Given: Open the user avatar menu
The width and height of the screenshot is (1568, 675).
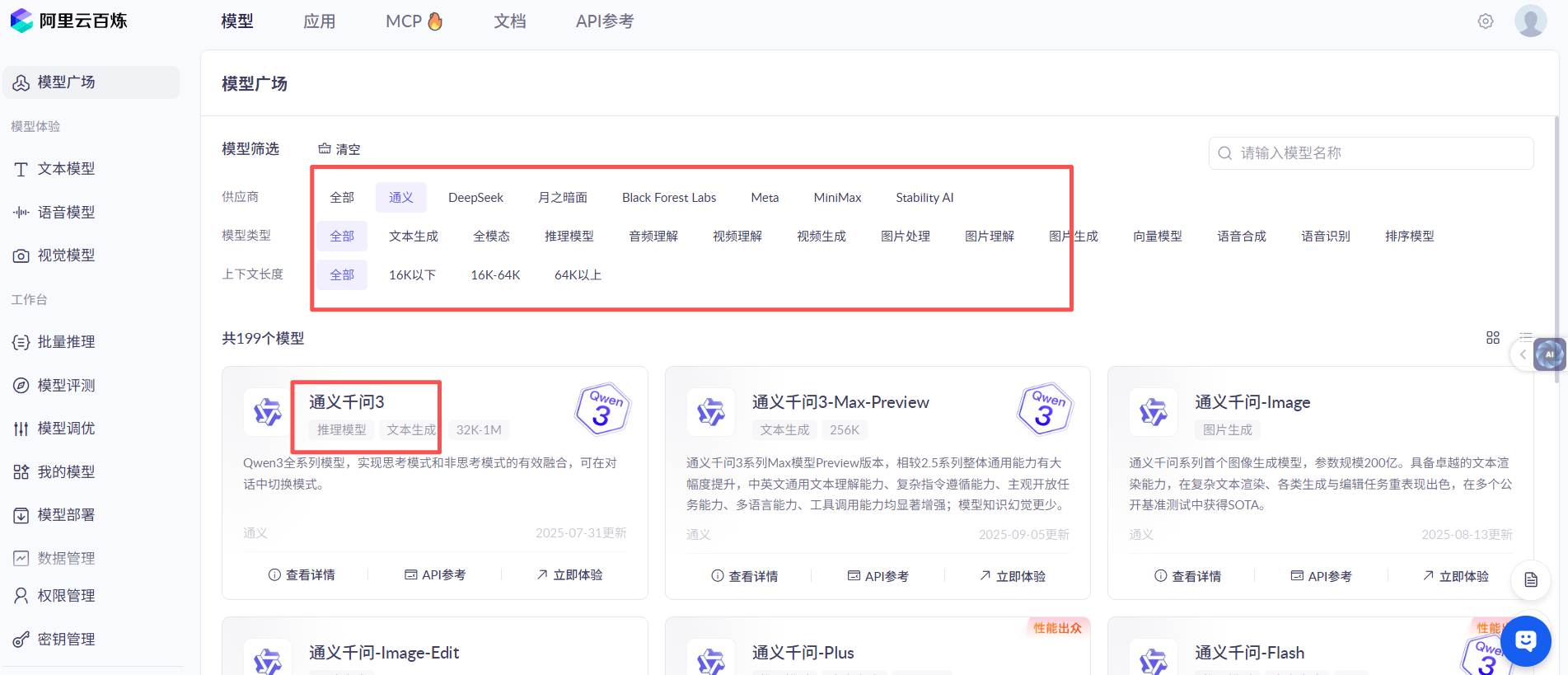Looking at the screenshot, I should pyautogui.click(x=1530, y=21).
